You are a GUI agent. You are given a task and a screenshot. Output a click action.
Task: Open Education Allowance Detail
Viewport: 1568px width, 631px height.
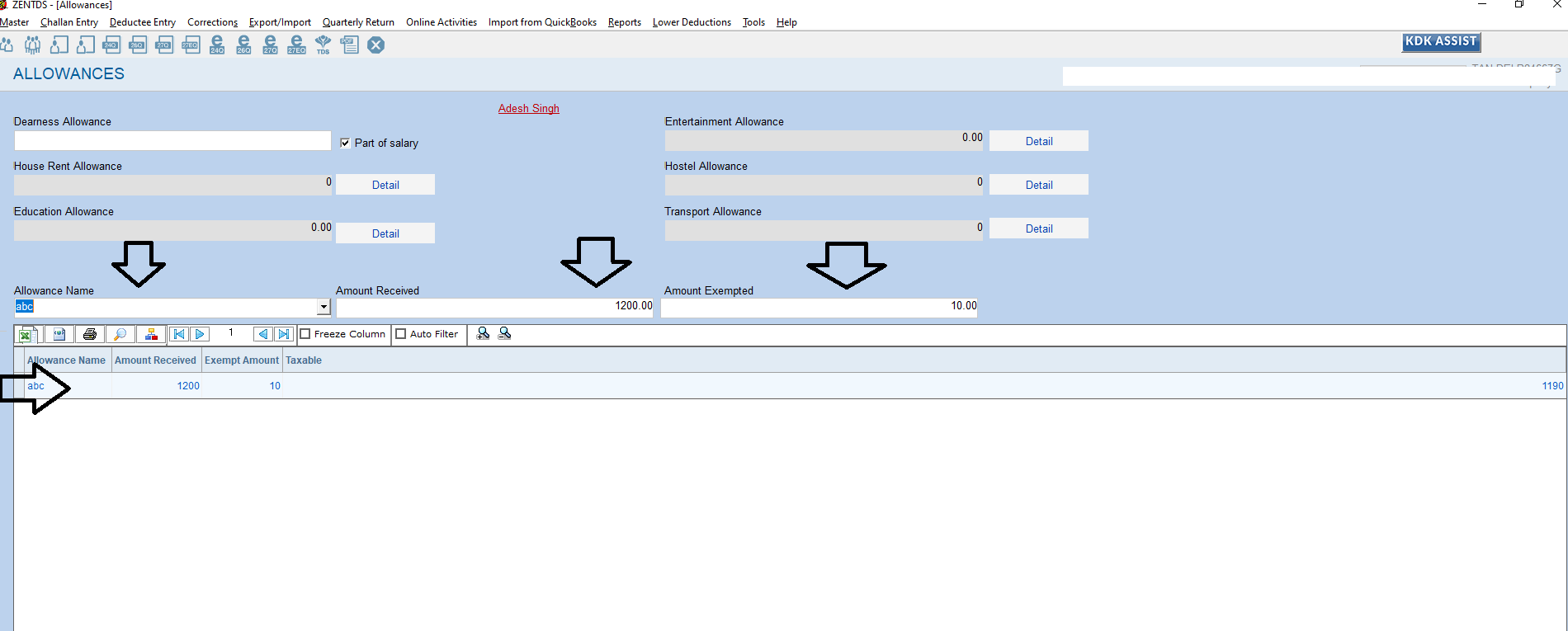385,233
